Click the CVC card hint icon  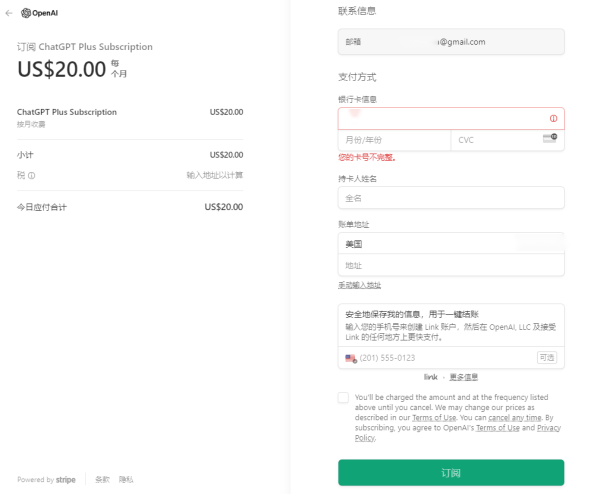tap(550, 138)
